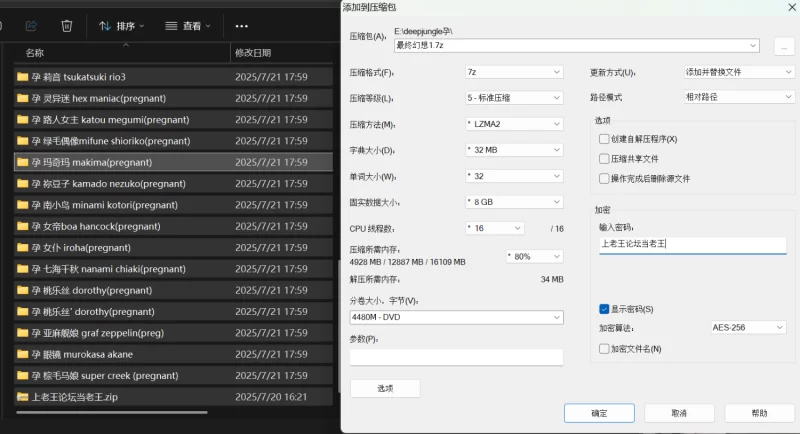Enable 创建自解压程序 checkbox

[604, 139]
